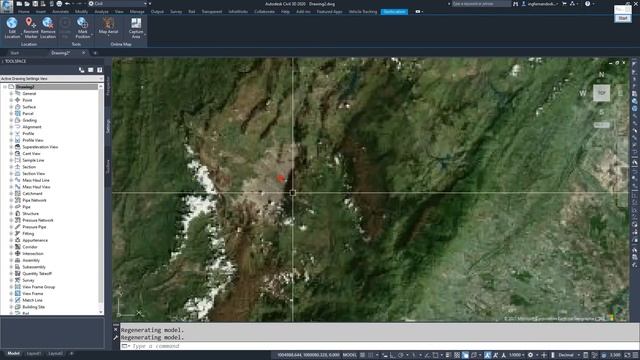This screenshot has height=360, width=640.
Task: Open the Active Drawing Settings View dropdown
Action: click(x=52, y=78)
